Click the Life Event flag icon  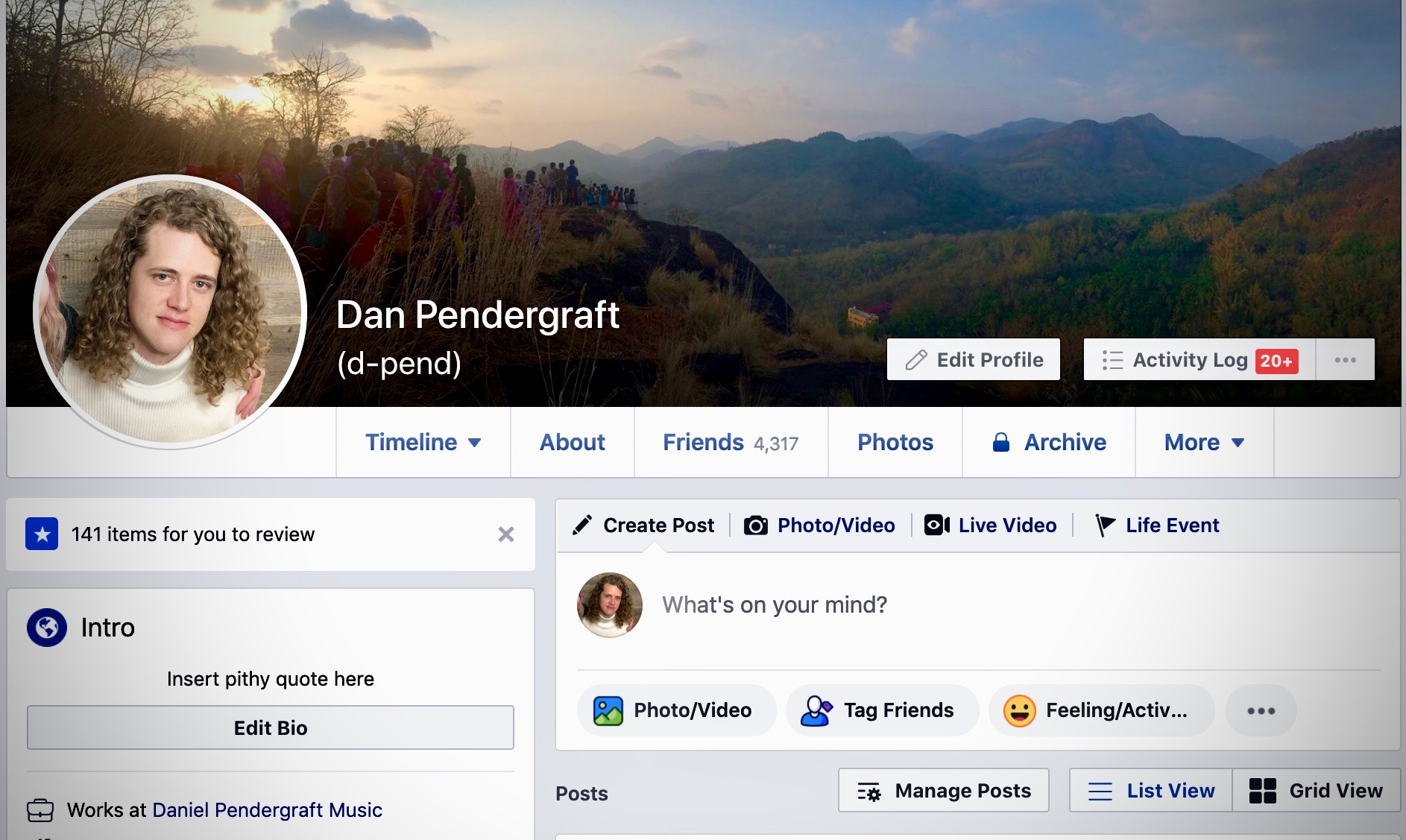(1105, 525)
